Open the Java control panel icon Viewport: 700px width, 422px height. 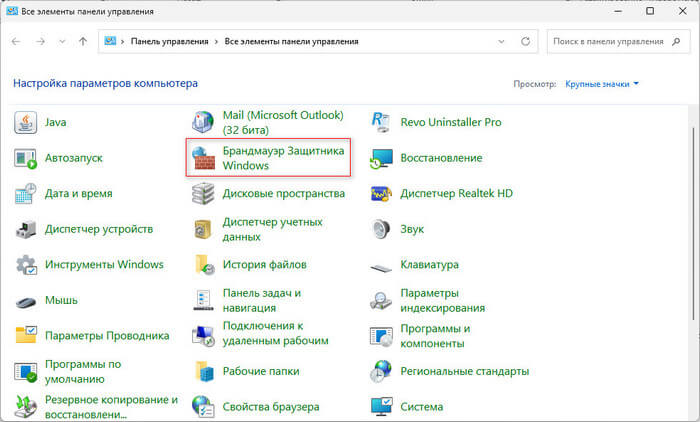26,123
